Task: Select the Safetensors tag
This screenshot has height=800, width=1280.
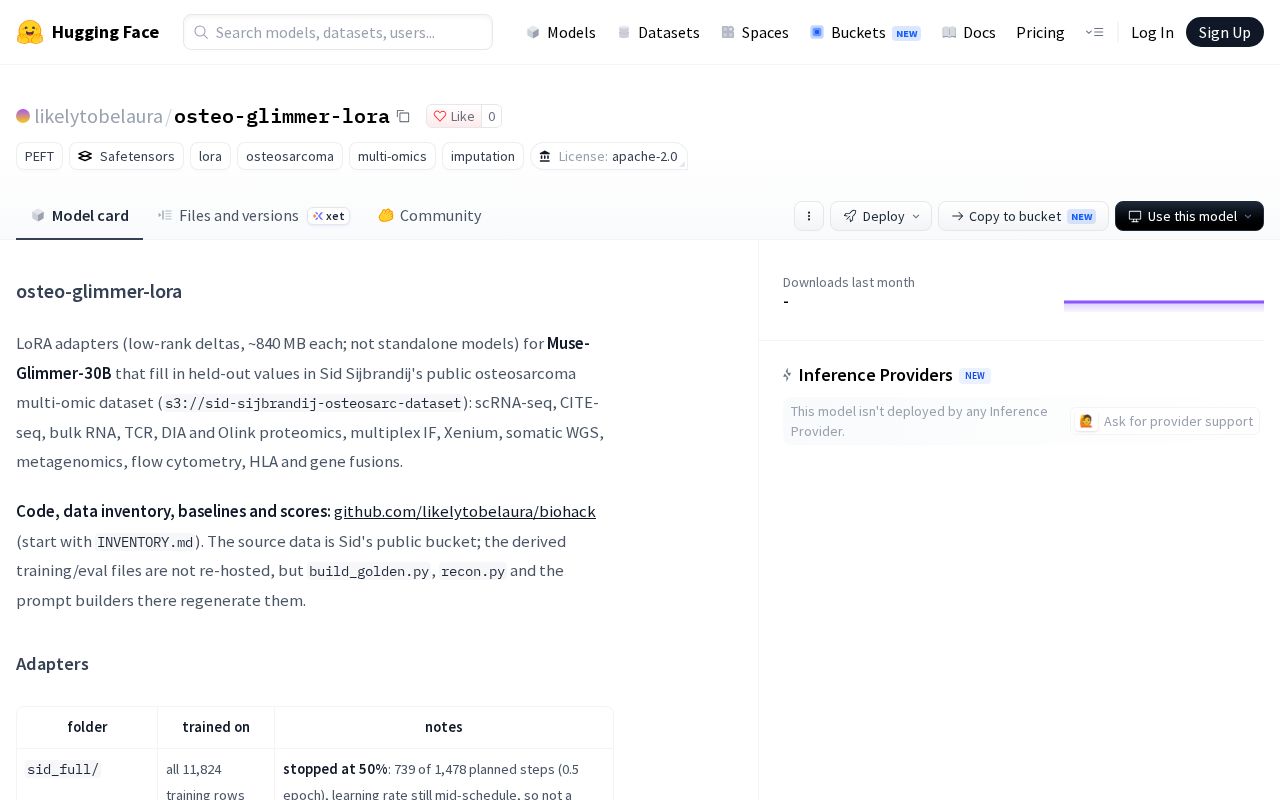Action: tap(126, 156)
